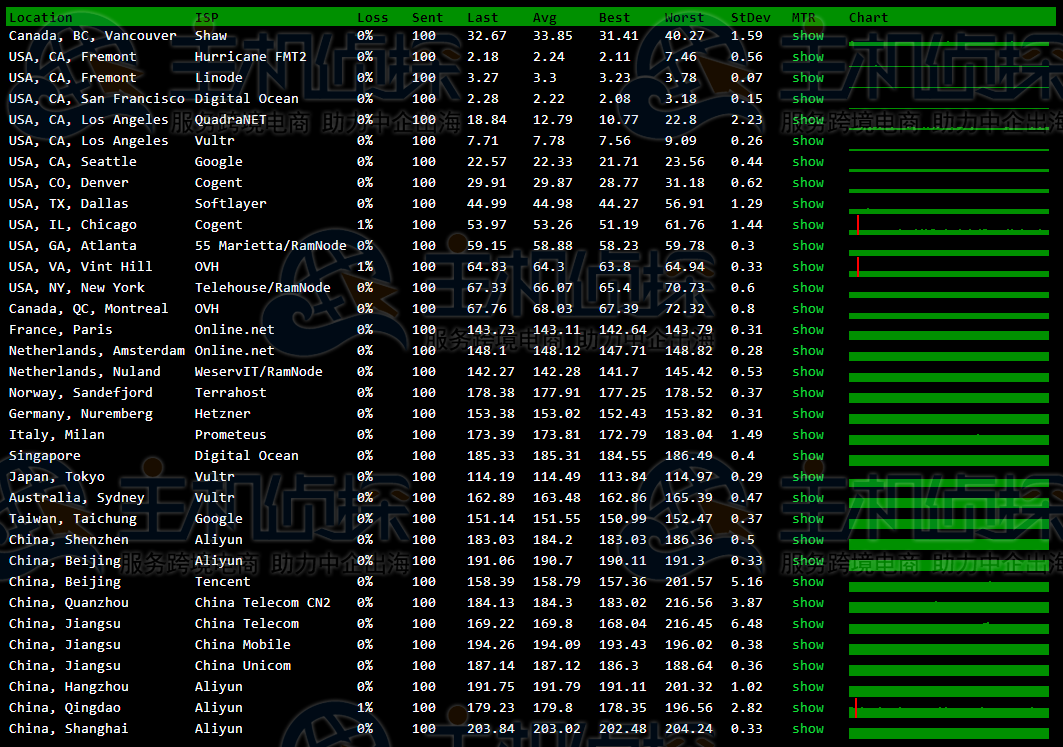
Task: Click the Location column header
Action: [40, 17]
